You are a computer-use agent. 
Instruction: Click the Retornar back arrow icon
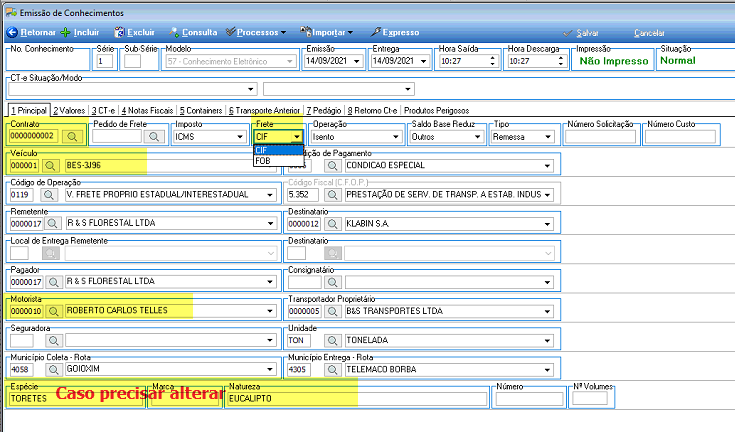pyautogui.click(x=12, y=32)
